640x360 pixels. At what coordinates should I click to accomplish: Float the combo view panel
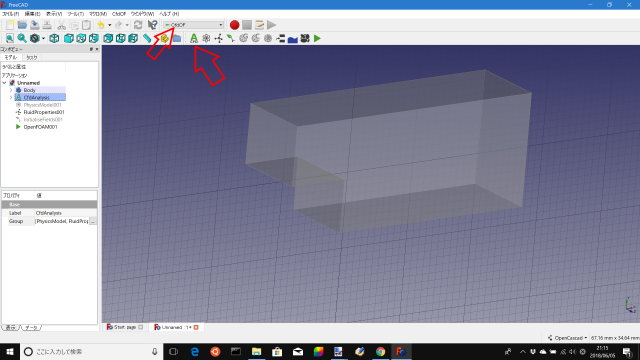(91, 49)
